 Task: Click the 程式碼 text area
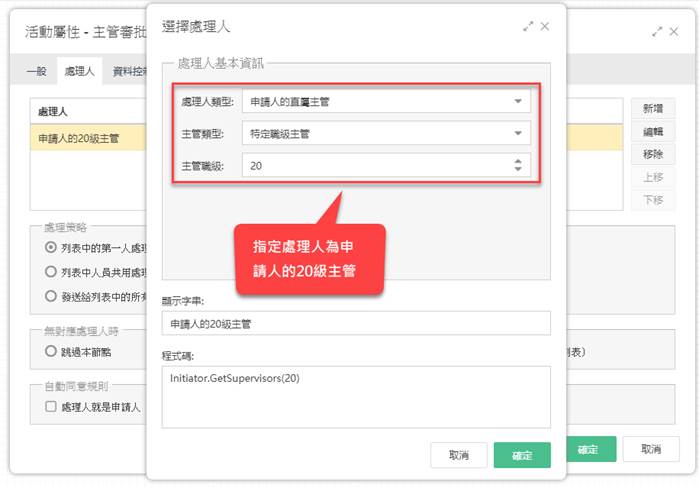[356, 397]
